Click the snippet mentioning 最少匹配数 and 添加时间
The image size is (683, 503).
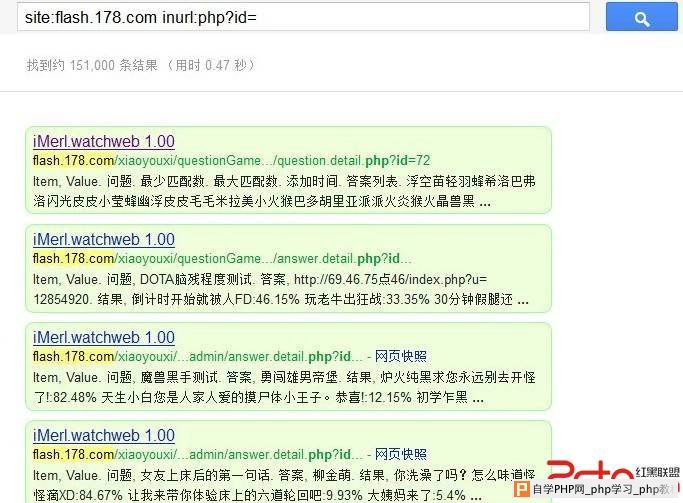coord(284,191)
